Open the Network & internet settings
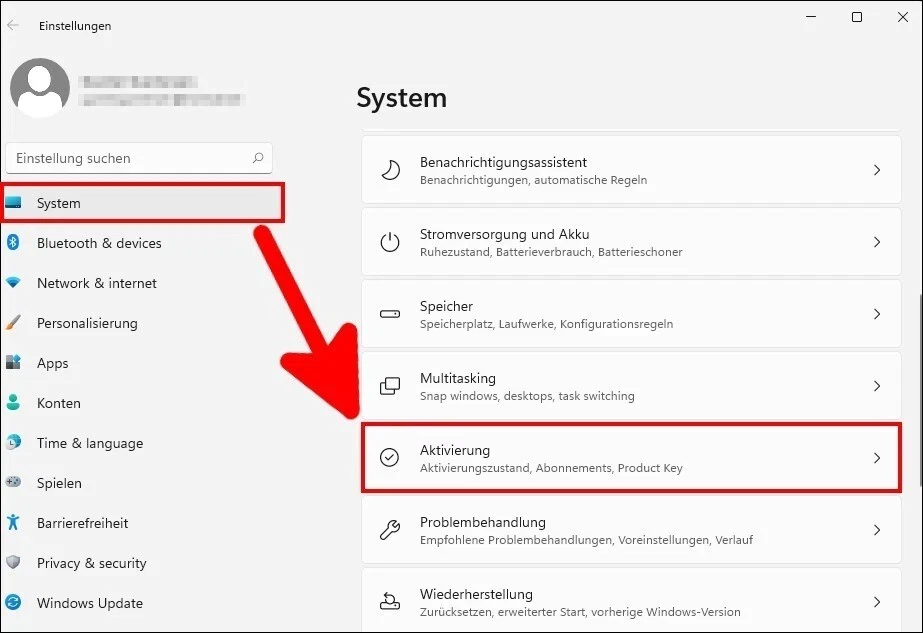The image size is (923, 633). (96, 283)
